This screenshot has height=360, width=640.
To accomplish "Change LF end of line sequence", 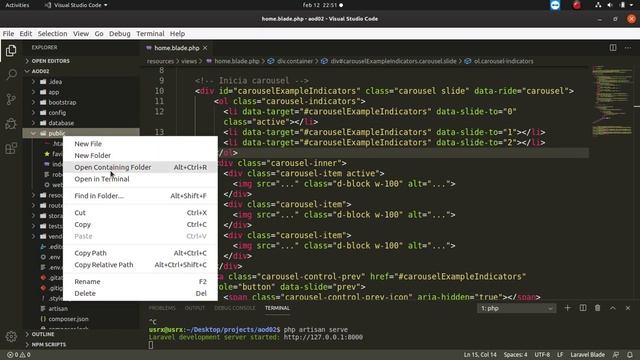I will click(560, 355).
